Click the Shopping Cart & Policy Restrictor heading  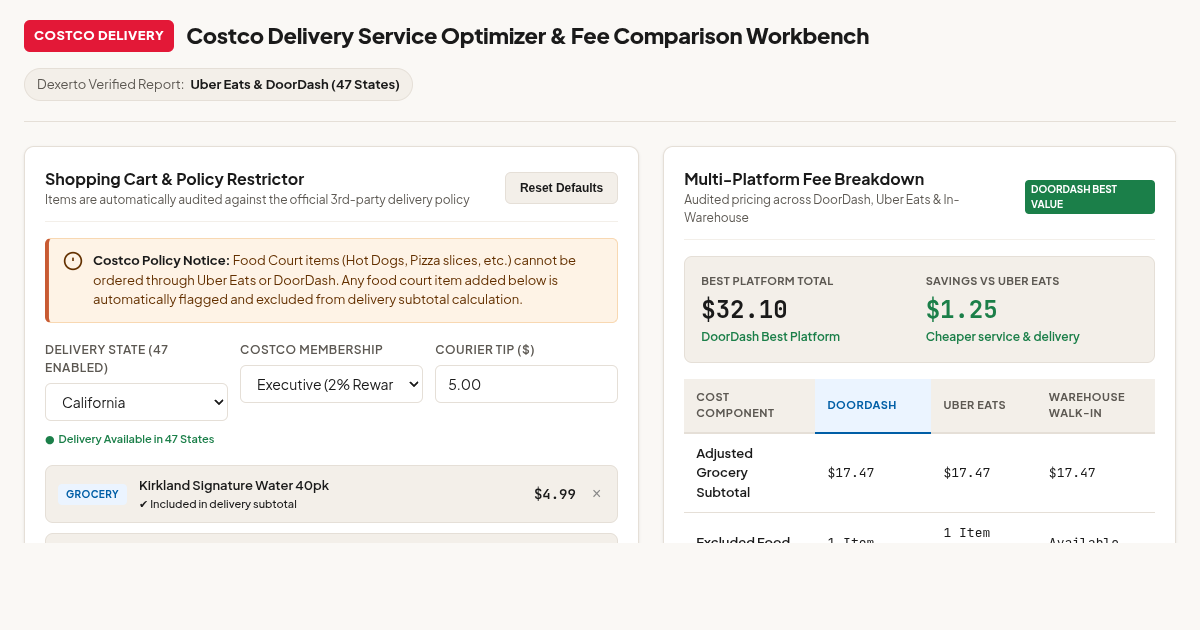click(174, 179)
